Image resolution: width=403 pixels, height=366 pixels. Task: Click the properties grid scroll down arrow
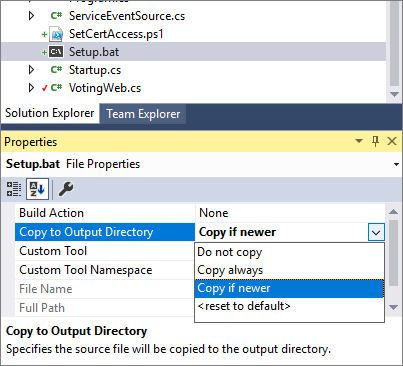point(393,307)
